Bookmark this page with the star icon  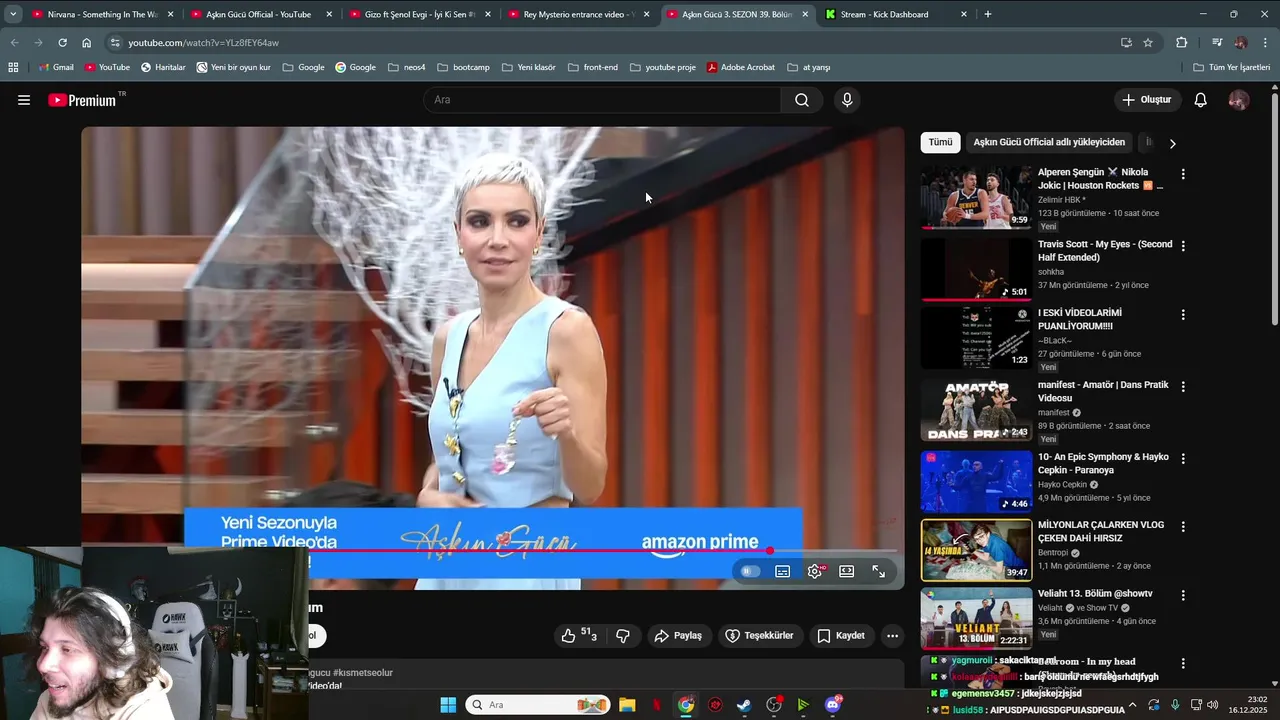point(1148,43)
